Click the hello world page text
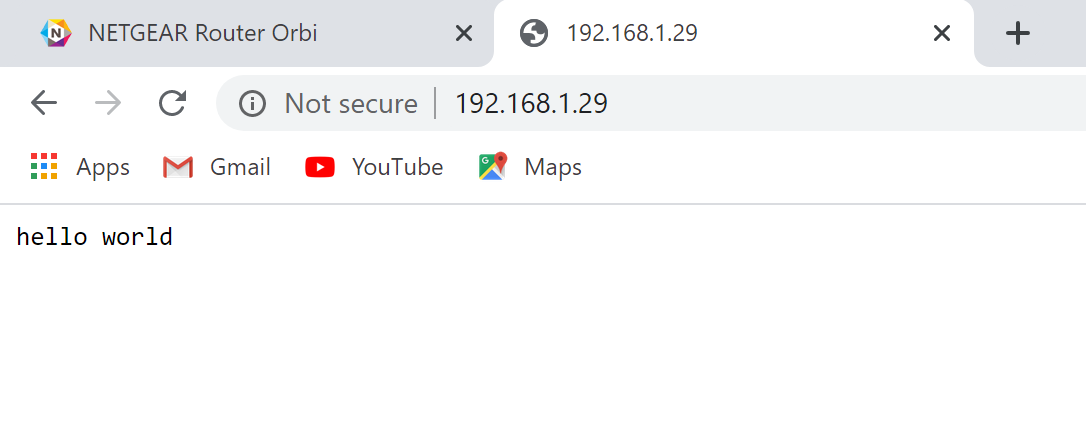1086x439 pixels. click(95, 237)
